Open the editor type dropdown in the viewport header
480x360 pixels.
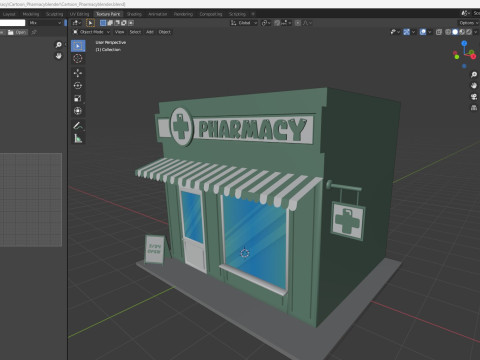77,23
